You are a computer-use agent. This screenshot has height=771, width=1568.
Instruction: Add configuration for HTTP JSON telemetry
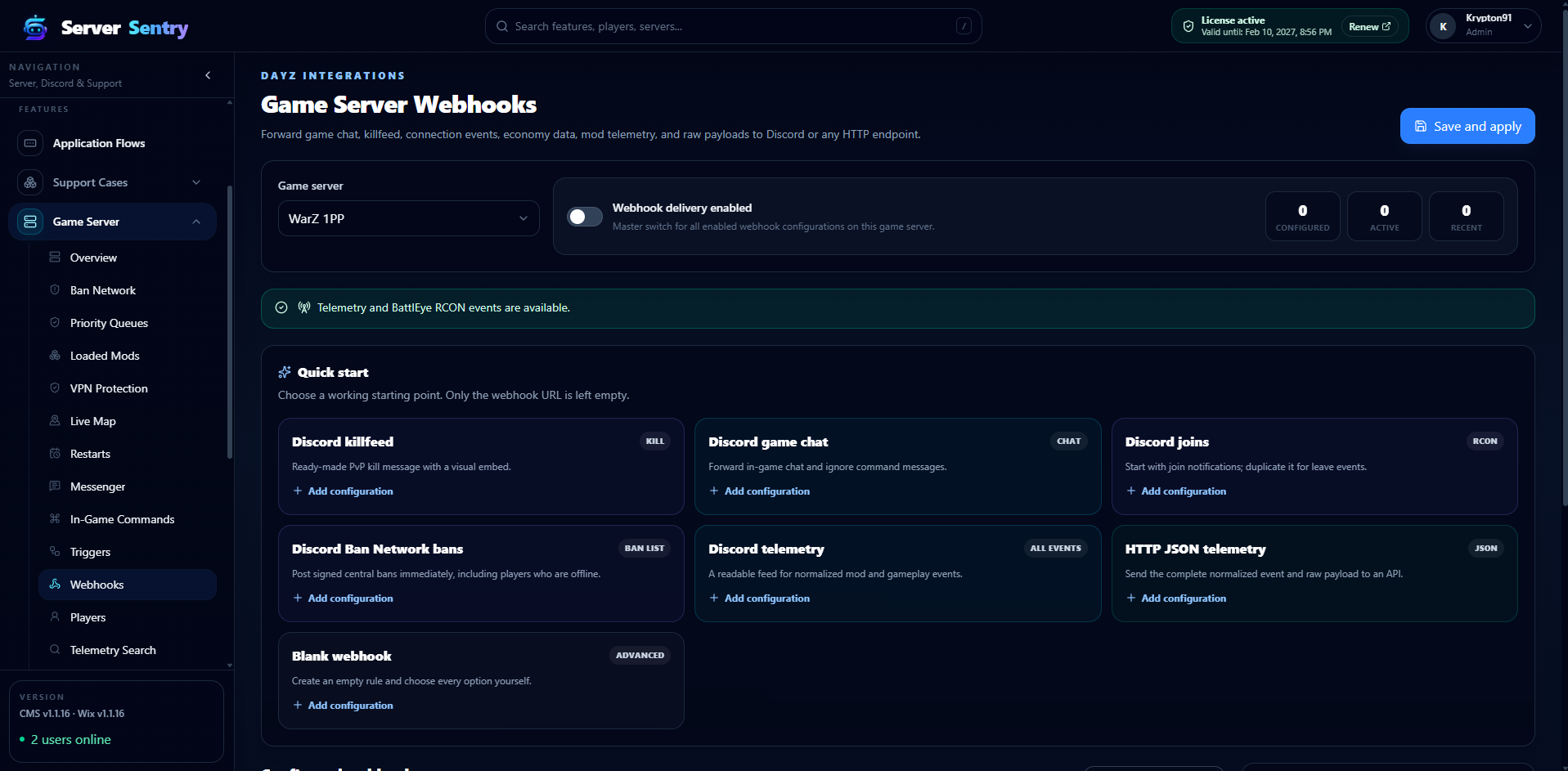[x=1176, y=598]
